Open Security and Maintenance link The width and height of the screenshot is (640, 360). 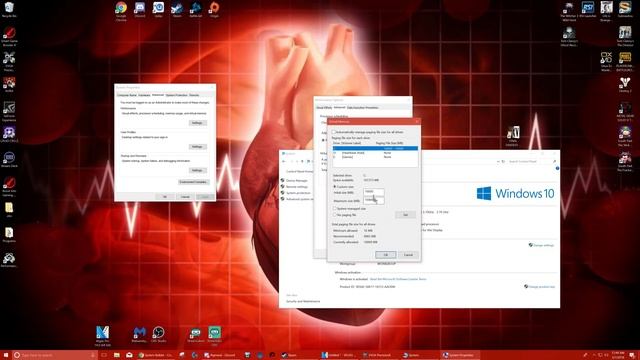coord(303,301)
